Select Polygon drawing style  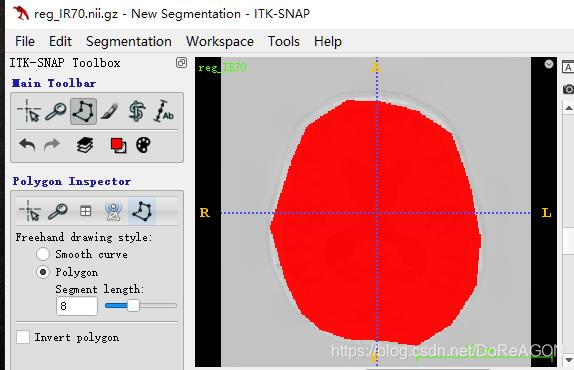pyautogui.click(x=43, y=272)
